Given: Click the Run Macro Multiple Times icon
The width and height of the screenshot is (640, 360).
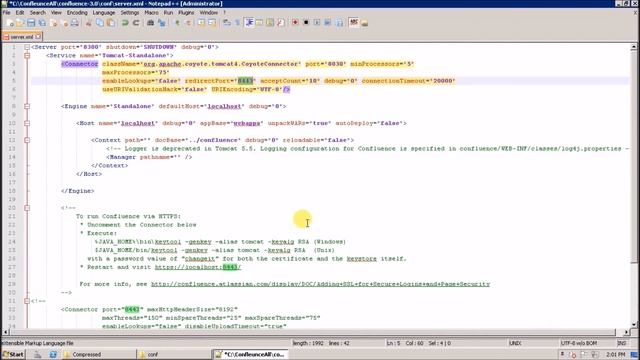Looking at the screenshot, I should (x=328, y=23).
